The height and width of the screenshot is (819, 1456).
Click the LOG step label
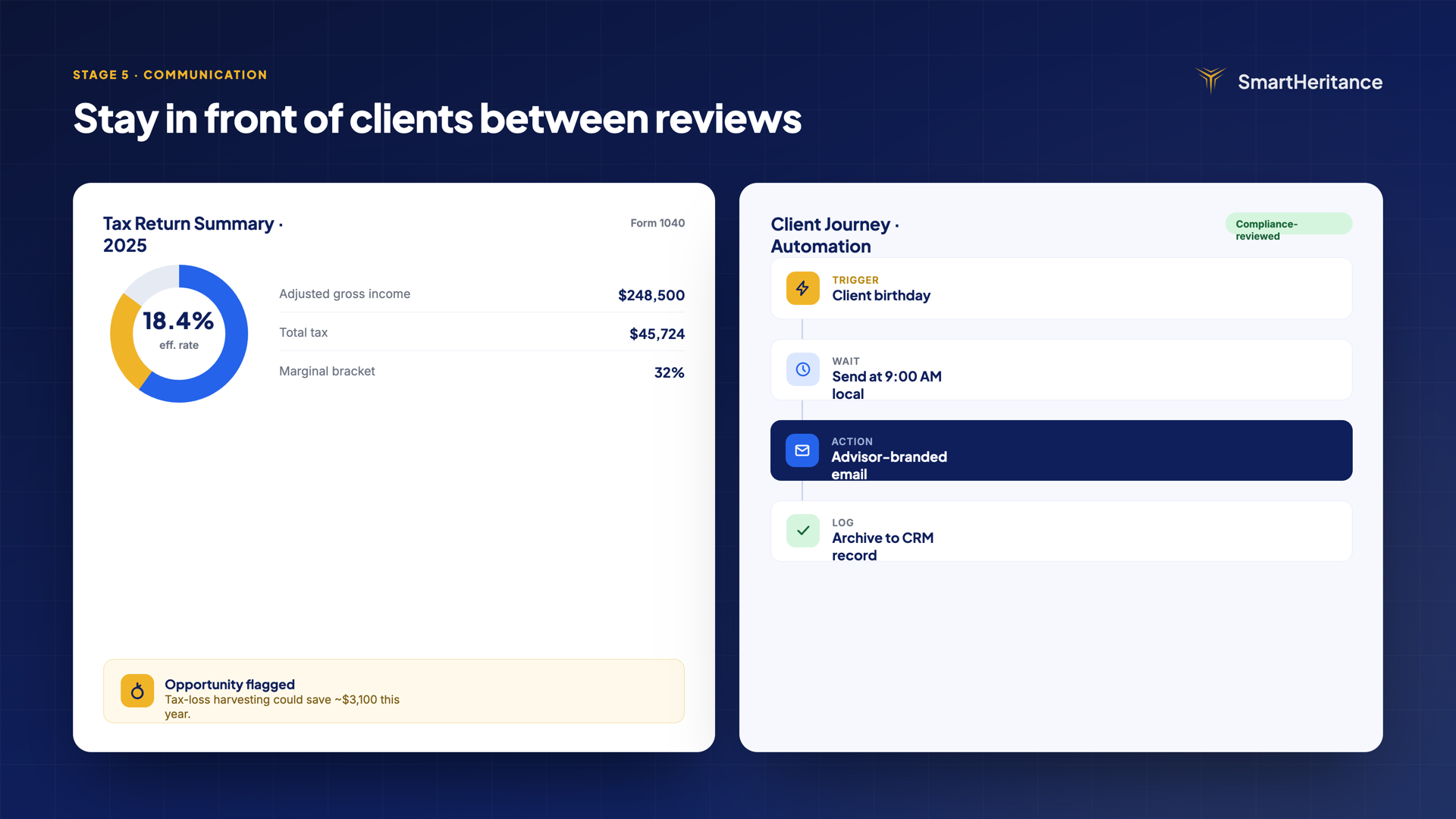pos(843,522)
